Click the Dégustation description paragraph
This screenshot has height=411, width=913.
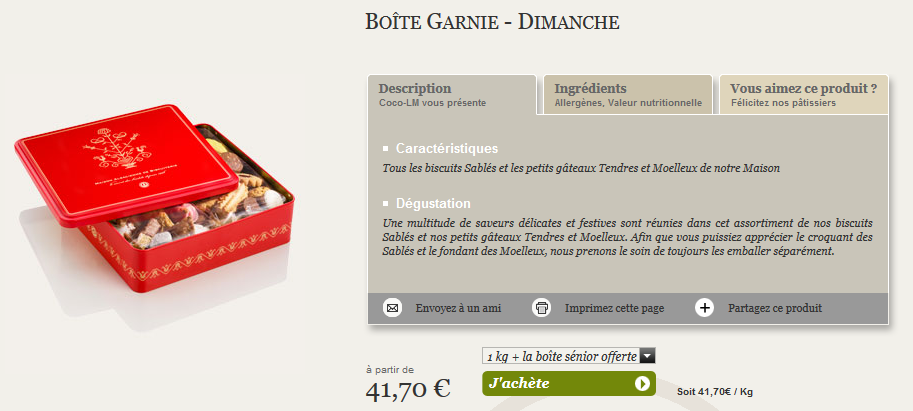coord(628,237)
